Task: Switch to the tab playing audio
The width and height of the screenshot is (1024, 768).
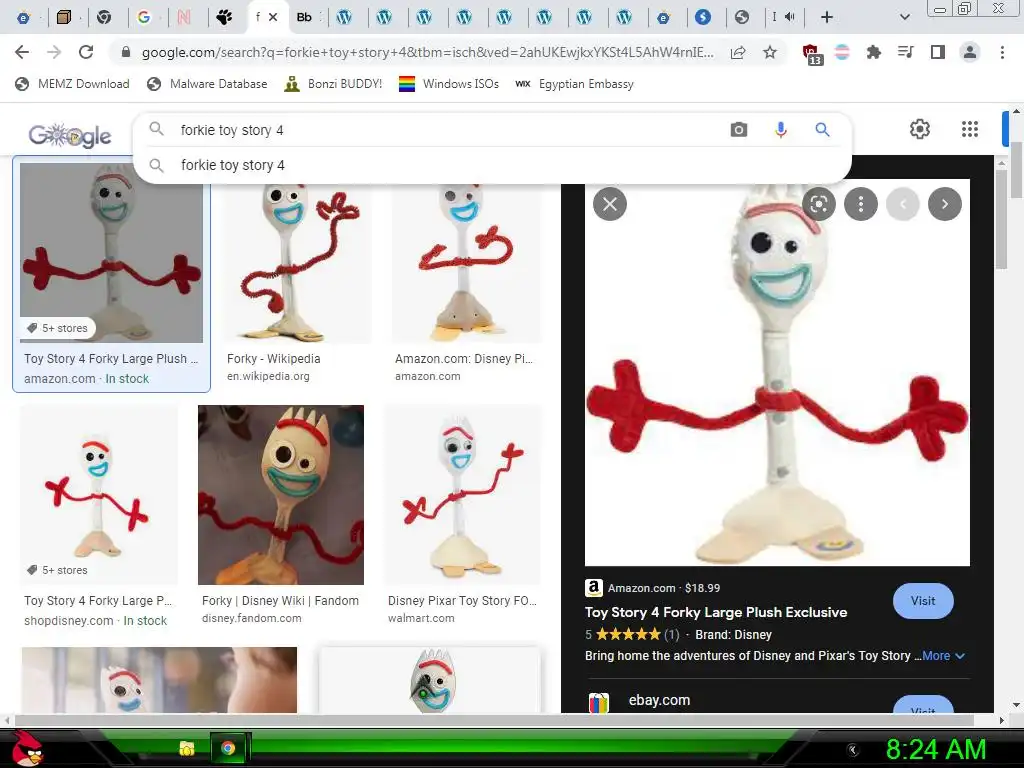Action: pyautogui.click(x=782, y=18)
